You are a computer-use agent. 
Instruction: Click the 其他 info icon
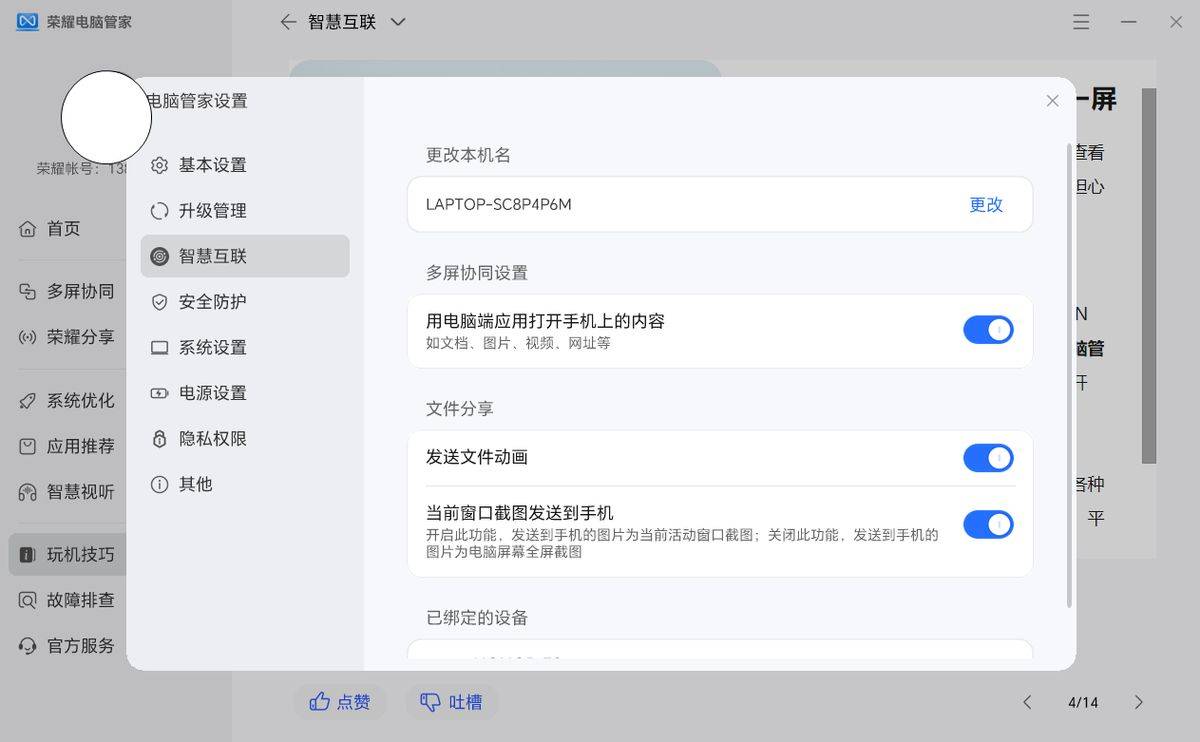[x=159, y=484]
